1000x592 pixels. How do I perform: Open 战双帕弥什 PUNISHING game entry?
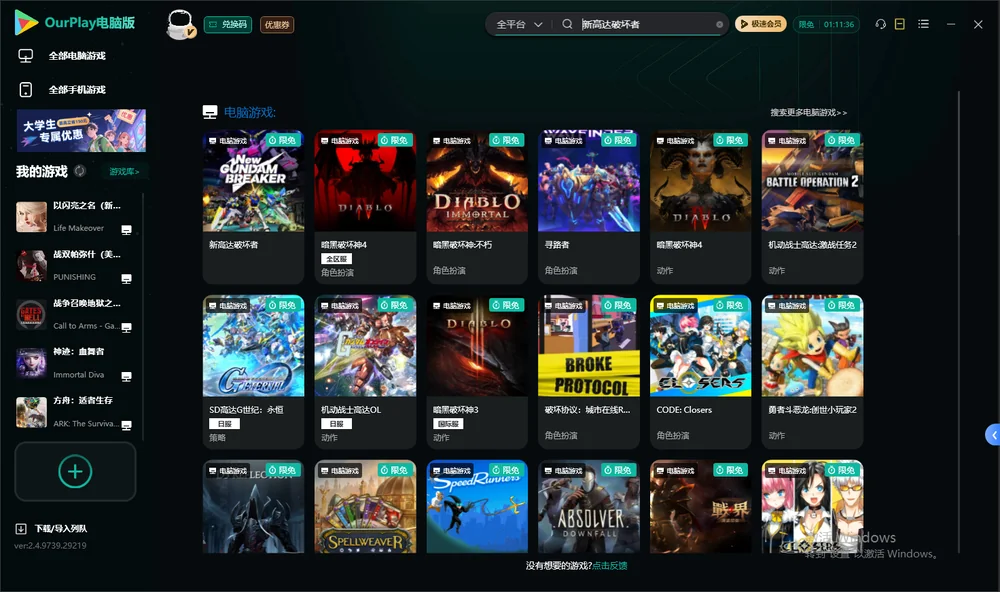click(x=74, y=265)
